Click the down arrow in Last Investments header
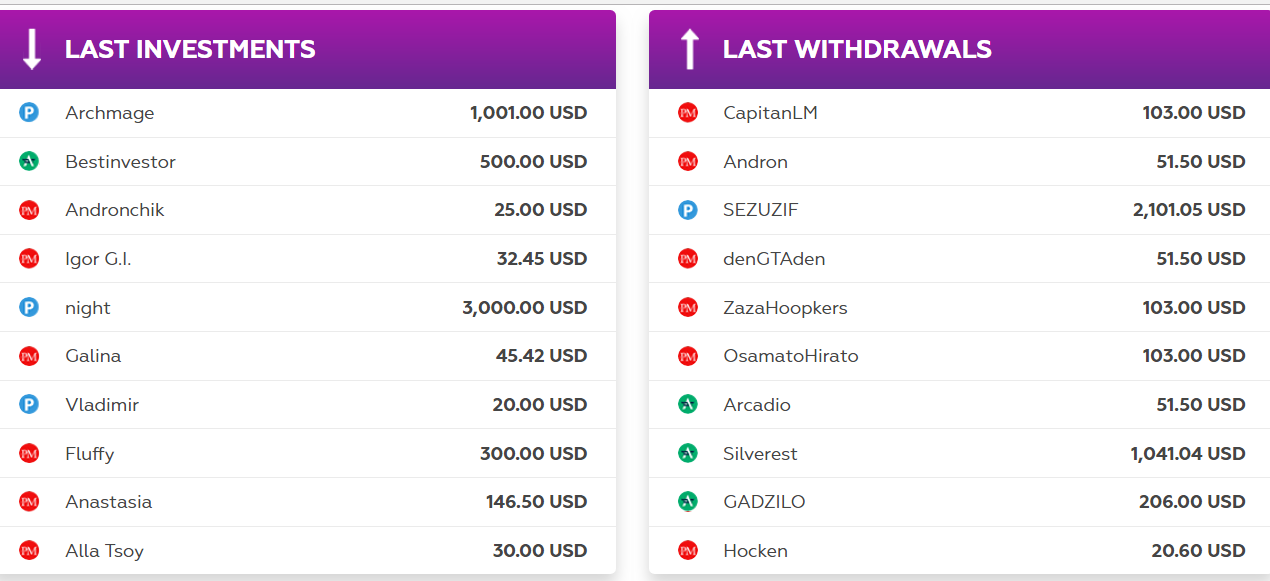 point(32,49)
